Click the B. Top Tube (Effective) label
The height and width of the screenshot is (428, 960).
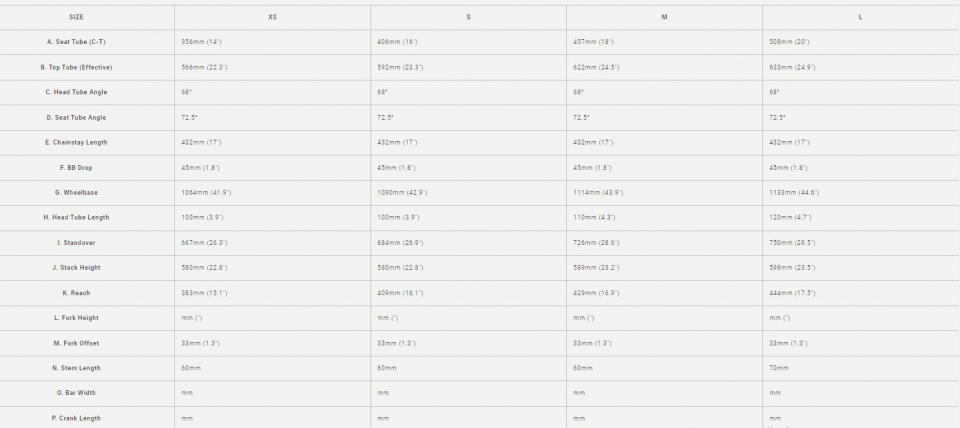(x=77, y=67)
